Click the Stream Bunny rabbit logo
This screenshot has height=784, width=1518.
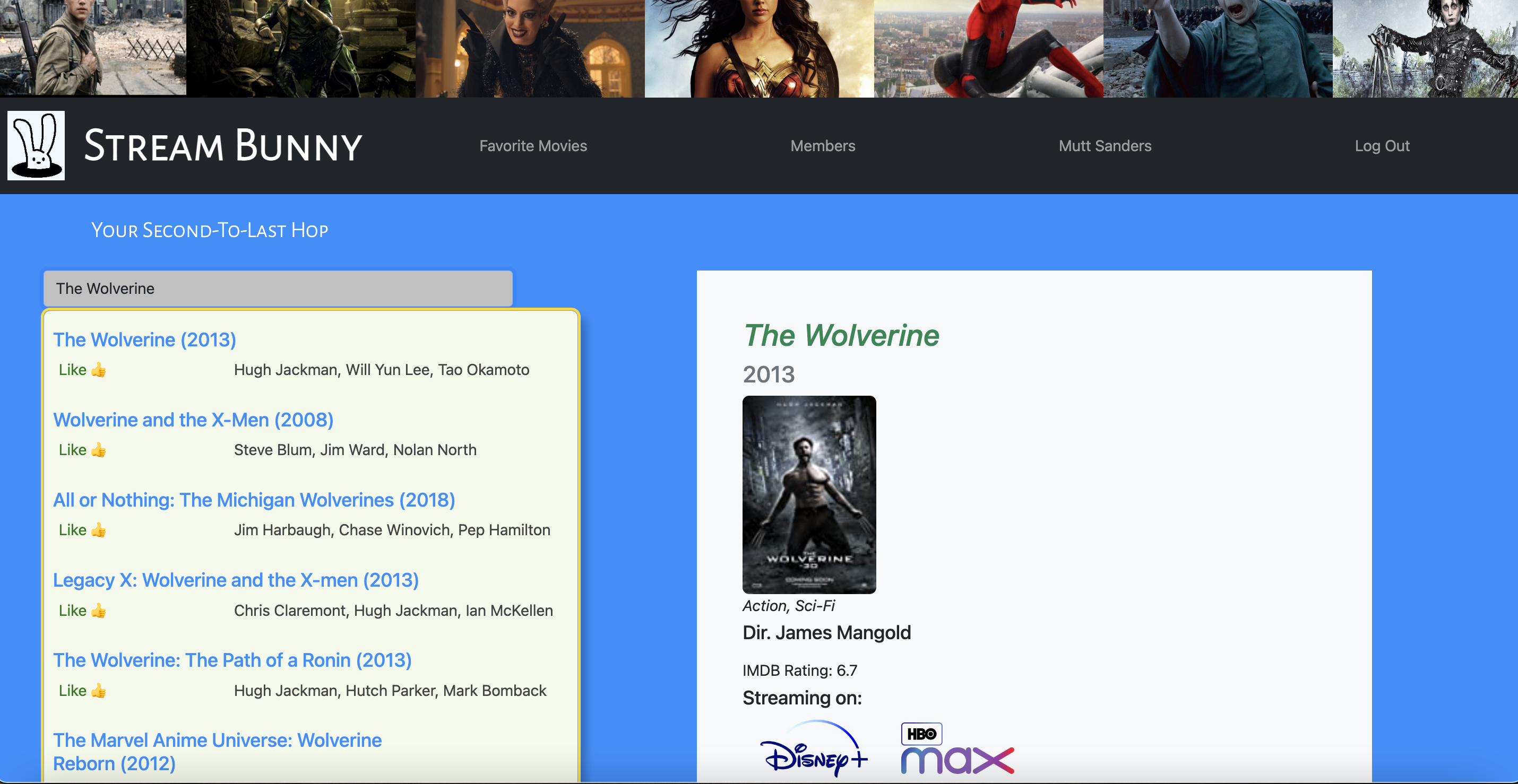(x=36, y=145)
